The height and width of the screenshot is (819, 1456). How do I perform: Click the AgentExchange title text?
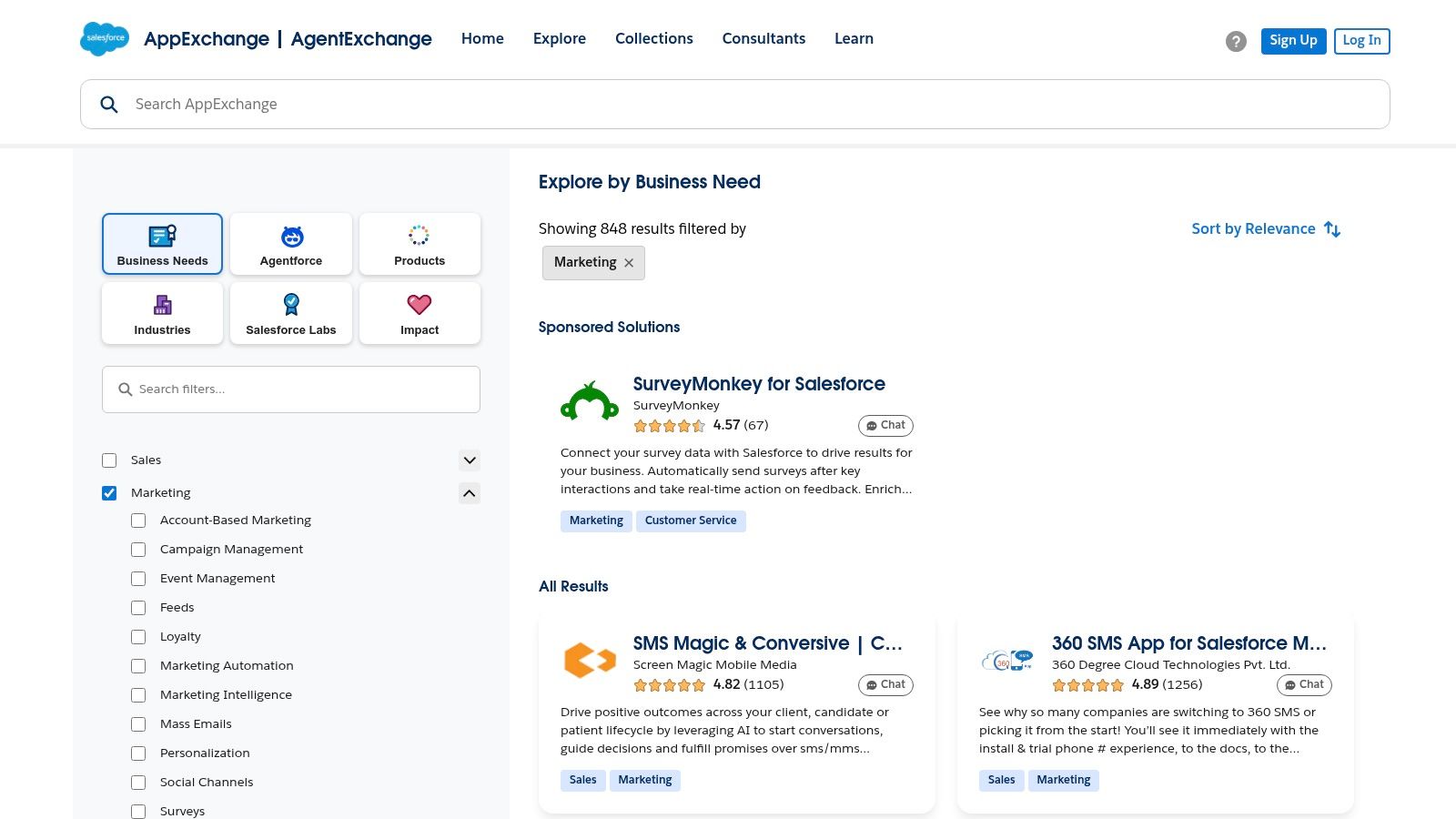361,39
